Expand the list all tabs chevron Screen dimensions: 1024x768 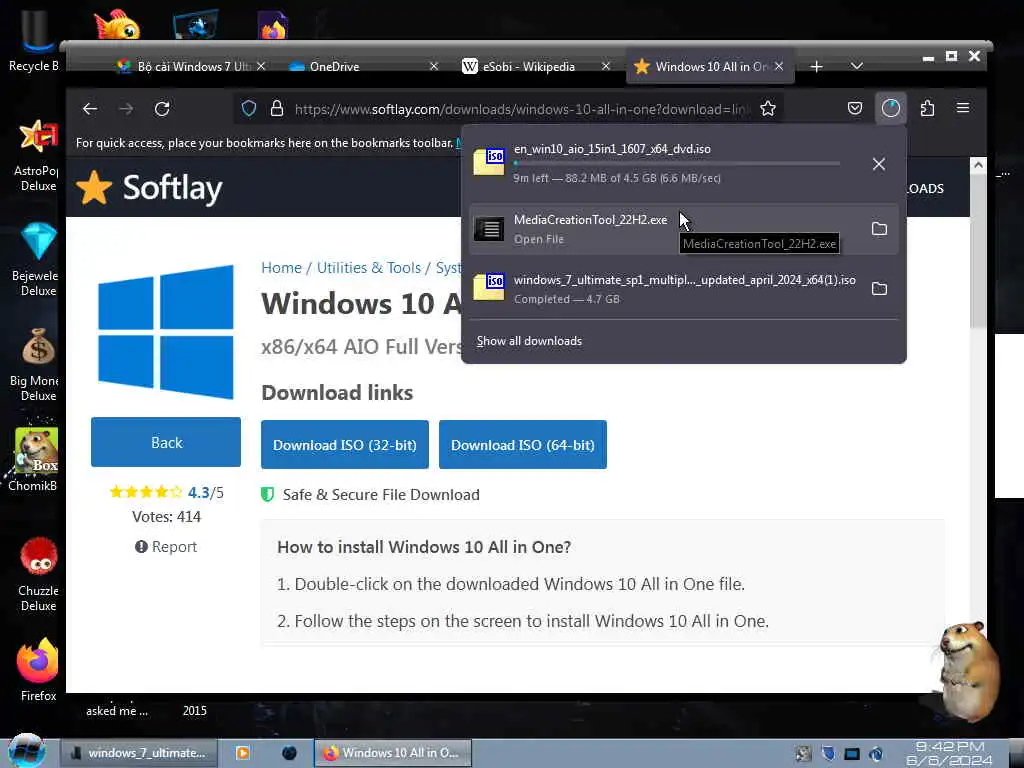click(857, 67)
